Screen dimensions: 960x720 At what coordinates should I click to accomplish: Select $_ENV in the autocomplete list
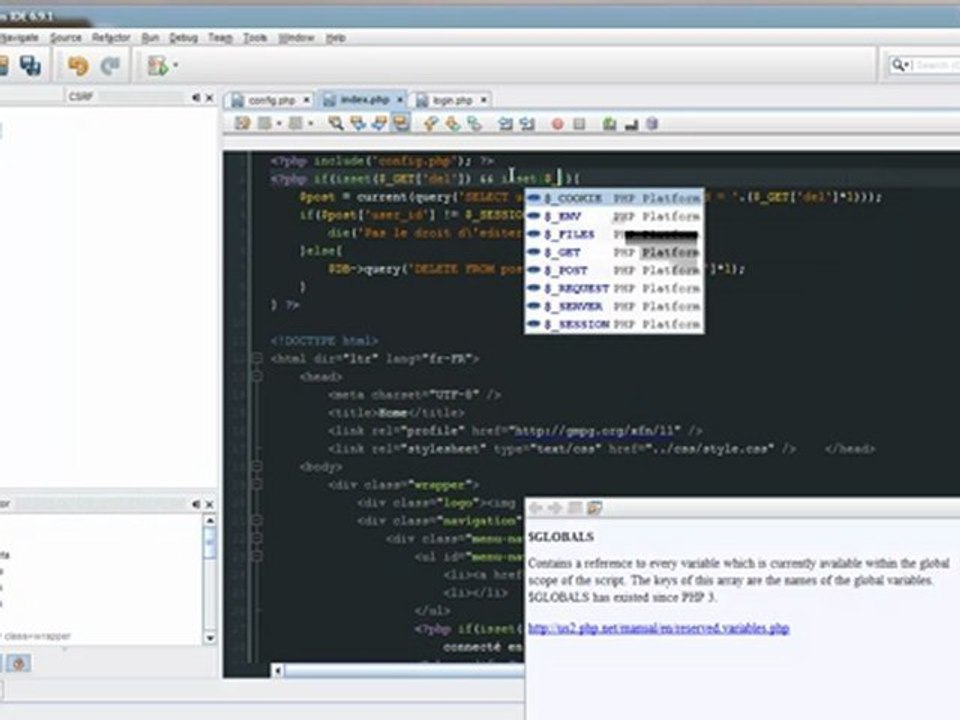[614, 216]
